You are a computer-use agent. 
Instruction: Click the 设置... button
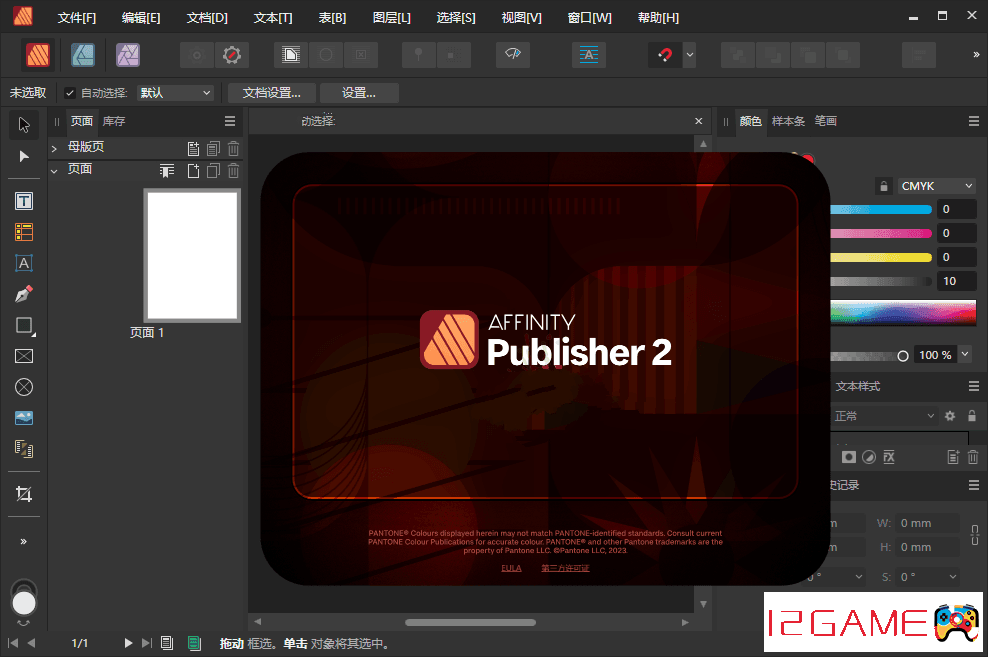click(x=359, y=93)
